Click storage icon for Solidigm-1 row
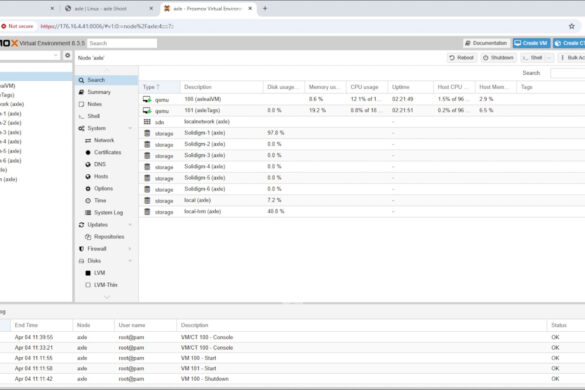Screen dimensions: 585x390 (147, 133)
